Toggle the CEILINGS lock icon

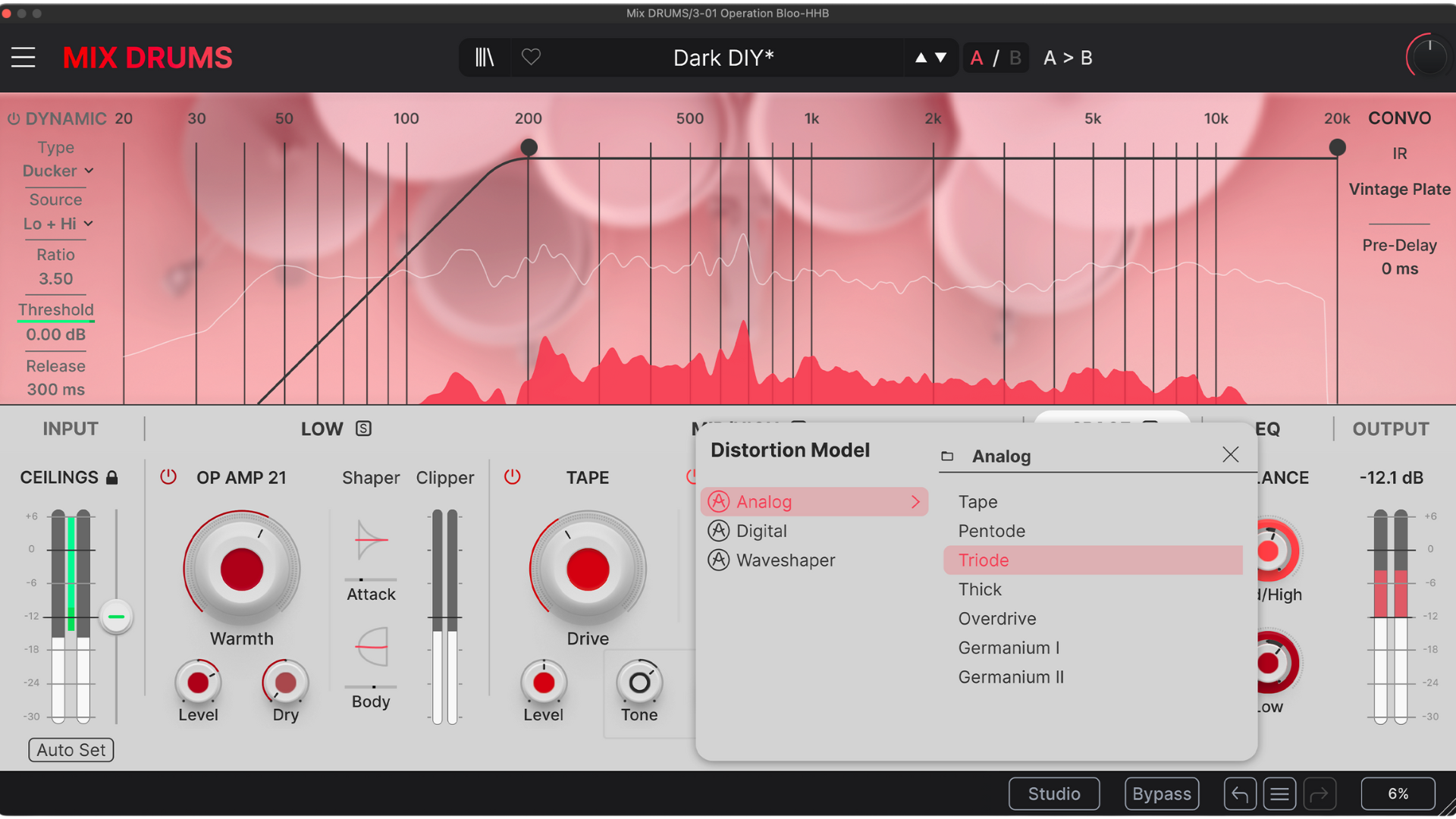coord(112,477)
